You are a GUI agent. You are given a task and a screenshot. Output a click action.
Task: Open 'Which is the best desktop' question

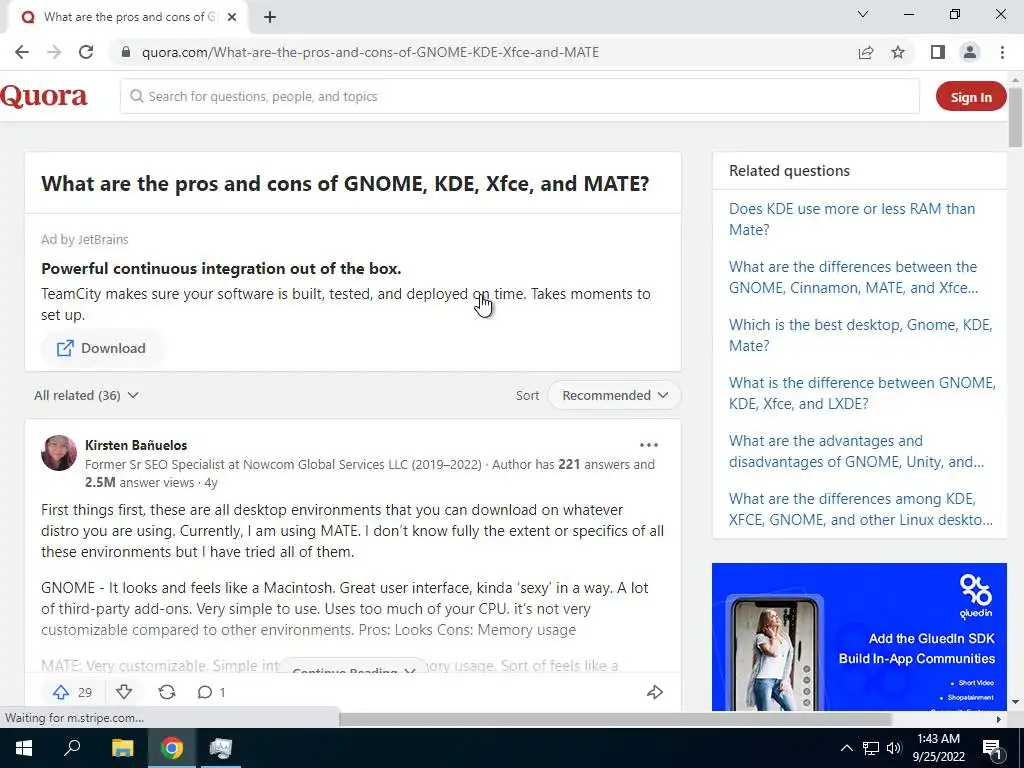[x=861, y=335]
